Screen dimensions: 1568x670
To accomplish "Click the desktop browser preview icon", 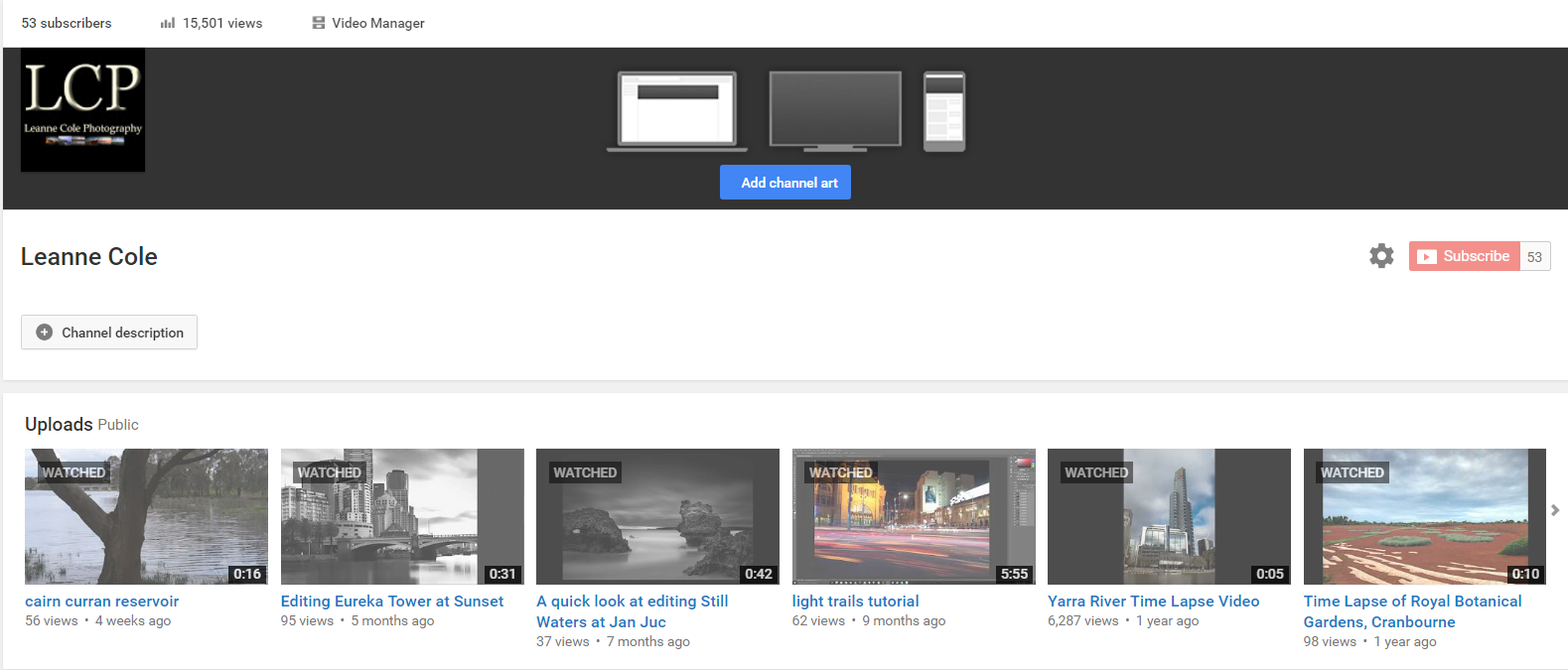I will click(677, 110).
